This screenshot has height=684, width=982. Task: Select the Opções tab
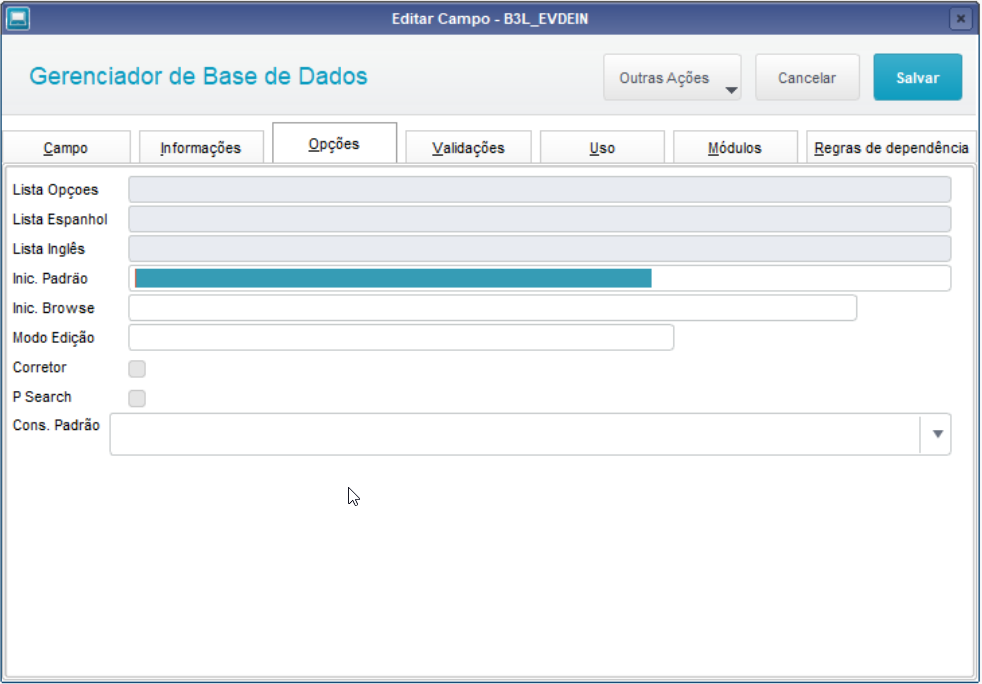point(334,143)
